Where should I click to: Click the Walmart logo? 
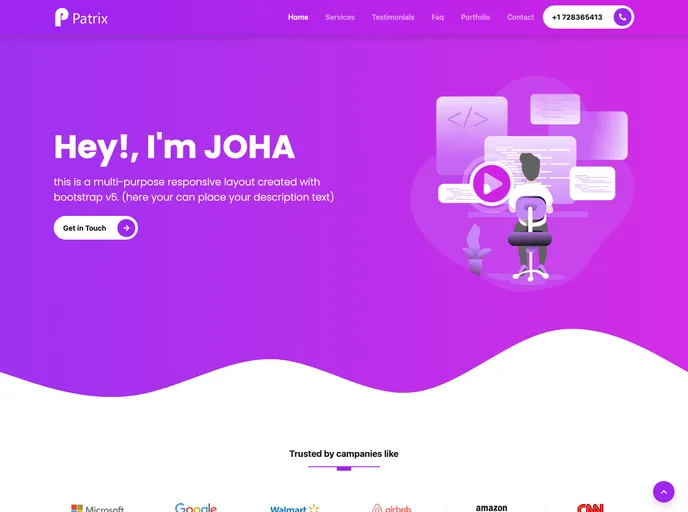tap(294, 508)
